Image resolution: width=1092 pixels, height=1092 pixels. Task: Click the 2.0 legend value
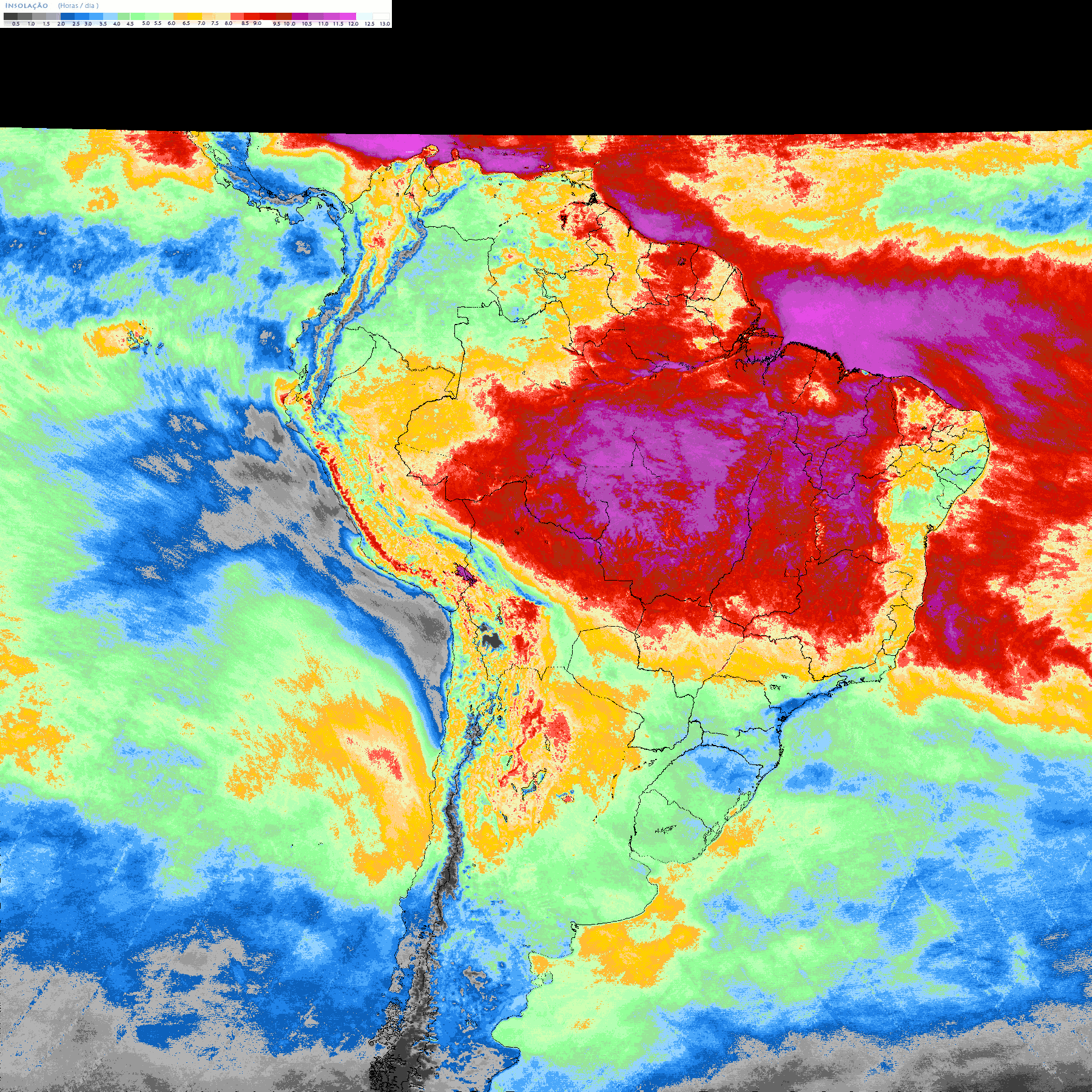[x=61, y=24]
